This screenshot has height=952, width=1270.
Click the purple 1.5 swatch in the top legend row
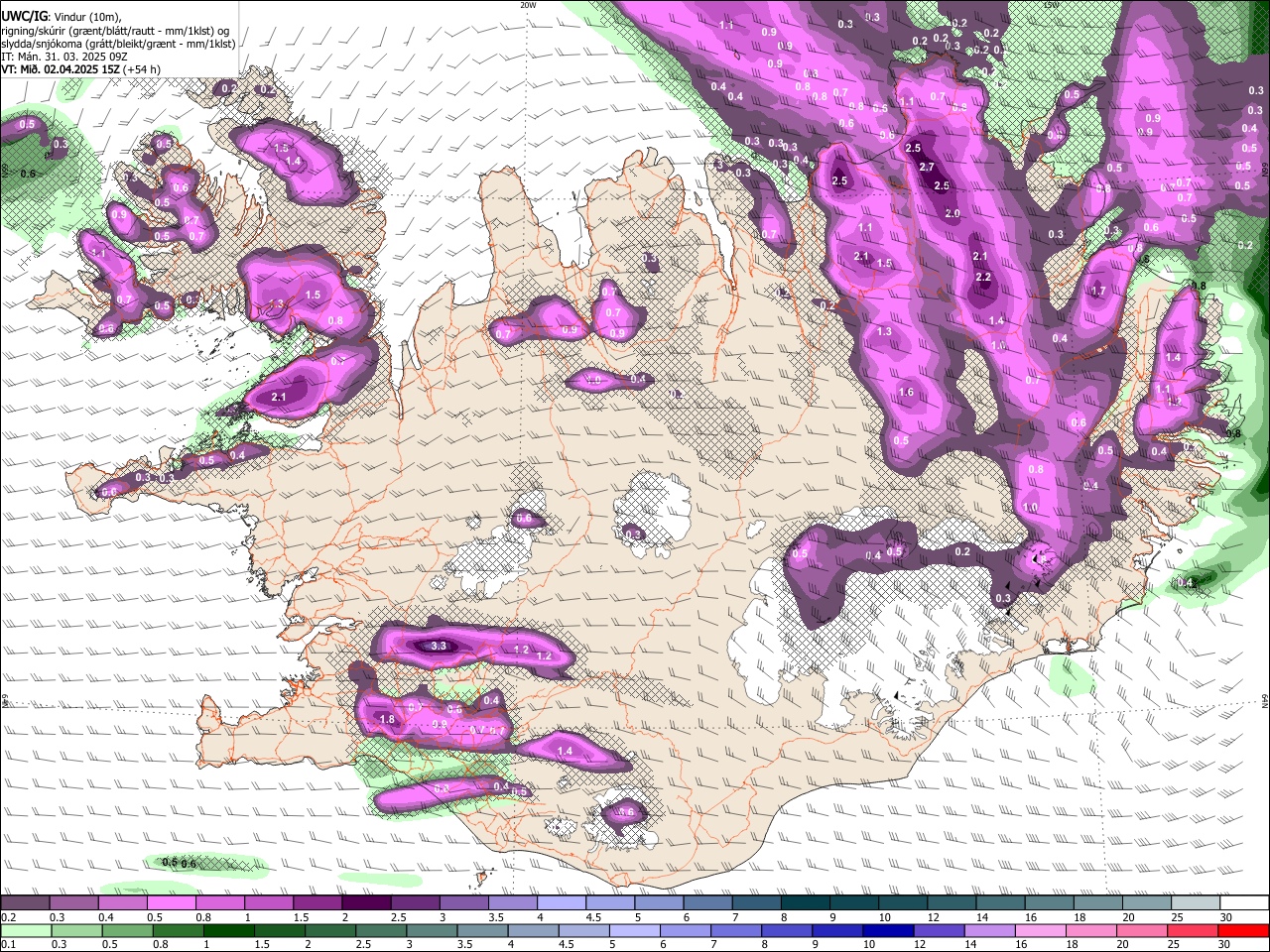317,903
